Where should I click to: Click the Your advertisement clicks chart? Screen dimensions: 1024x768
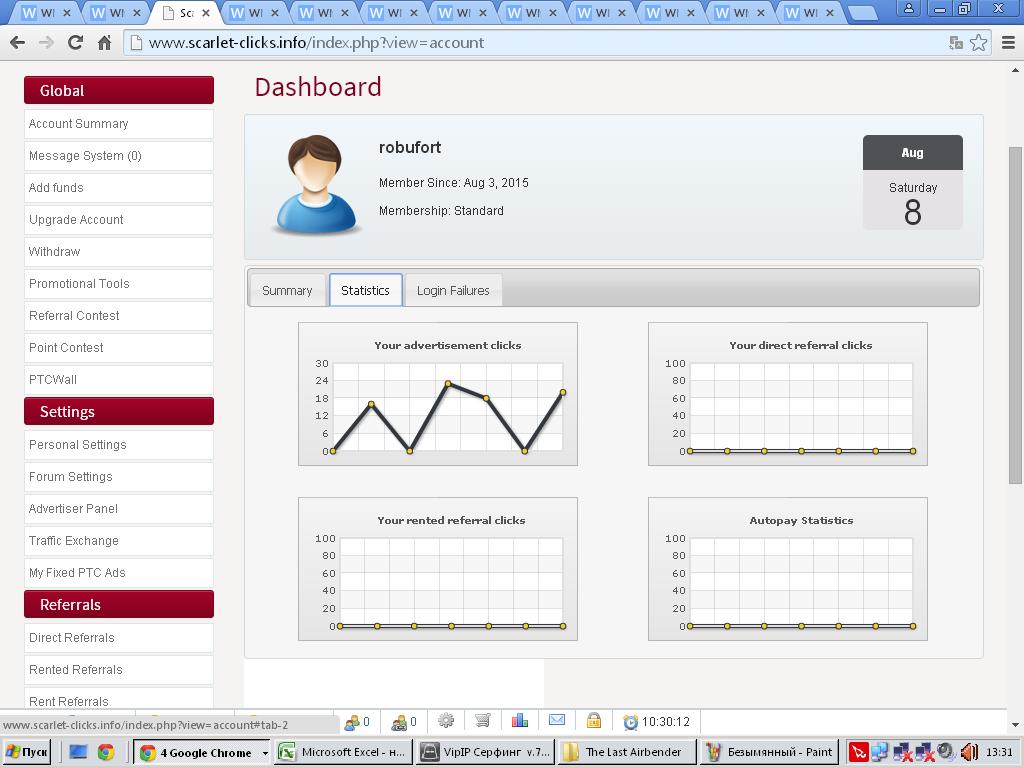pyautogui.click(x=438, y=394)
